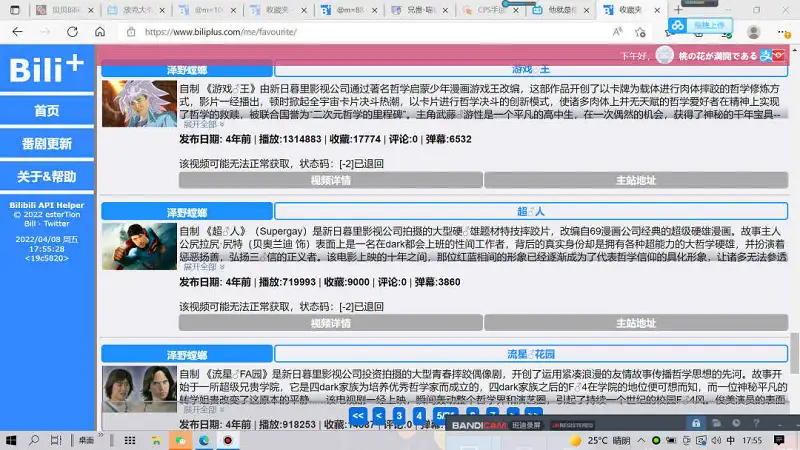The height and width of the screenshot is (450, 800).
Task: Open 首页 in the sidebar
Action: coord(47,111)
